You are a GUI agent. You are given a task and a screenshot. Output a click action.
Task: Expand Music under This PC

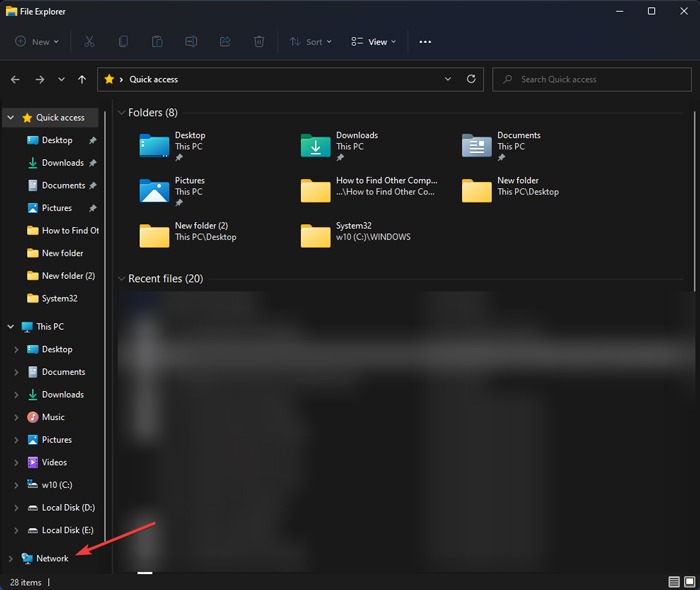click(x=16, y=417)
